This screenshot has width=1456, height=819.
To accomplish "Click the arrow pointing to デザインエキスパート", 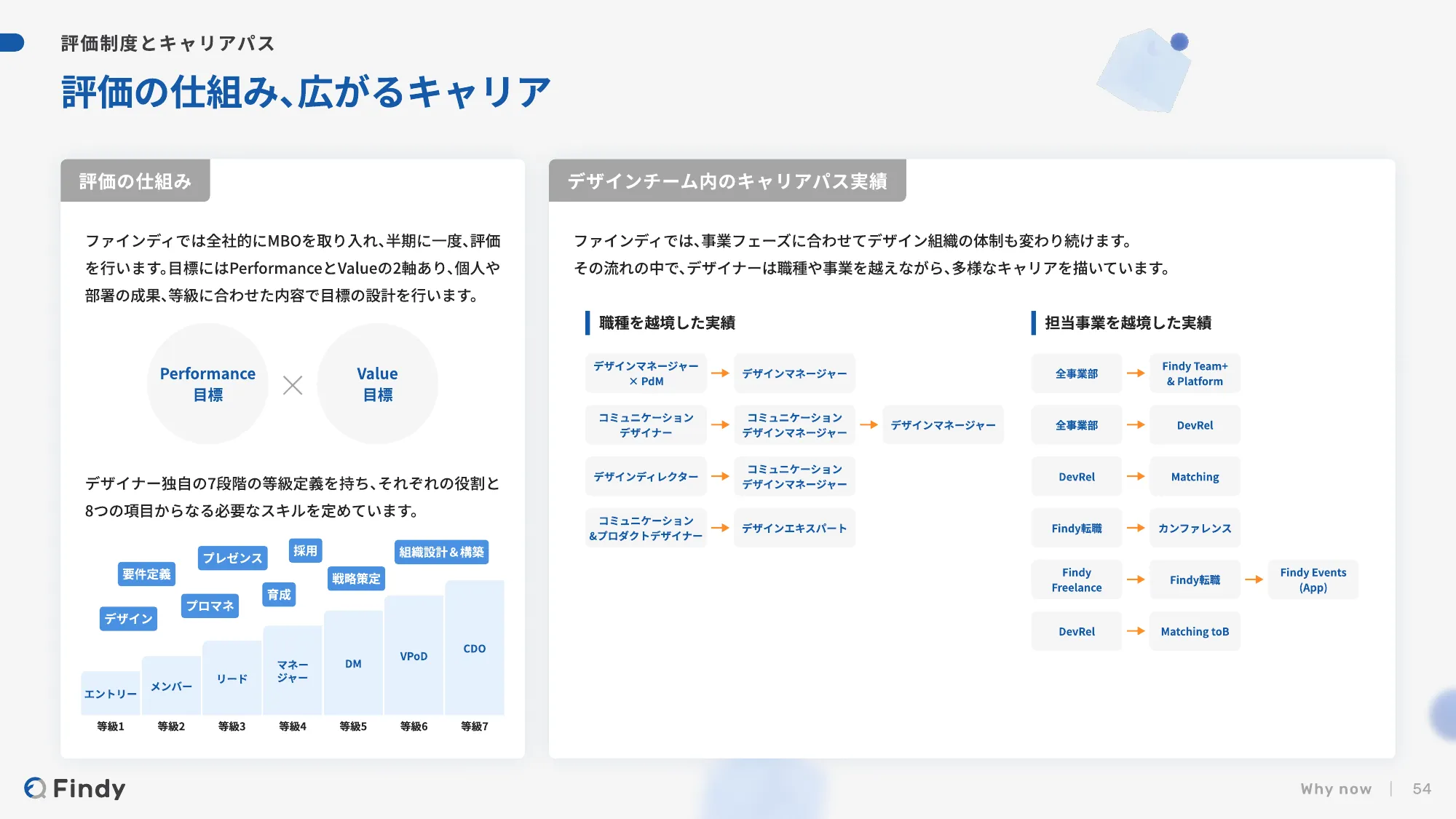I will [x=720, y=528].
